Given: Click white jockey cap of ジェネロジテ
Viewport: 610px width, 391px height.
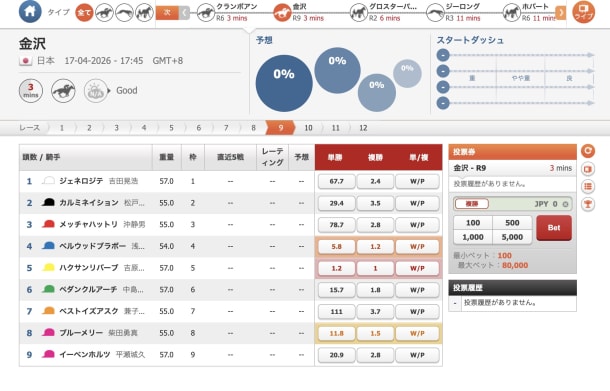Looking at the screenshot, I should (x=48, y=181).
